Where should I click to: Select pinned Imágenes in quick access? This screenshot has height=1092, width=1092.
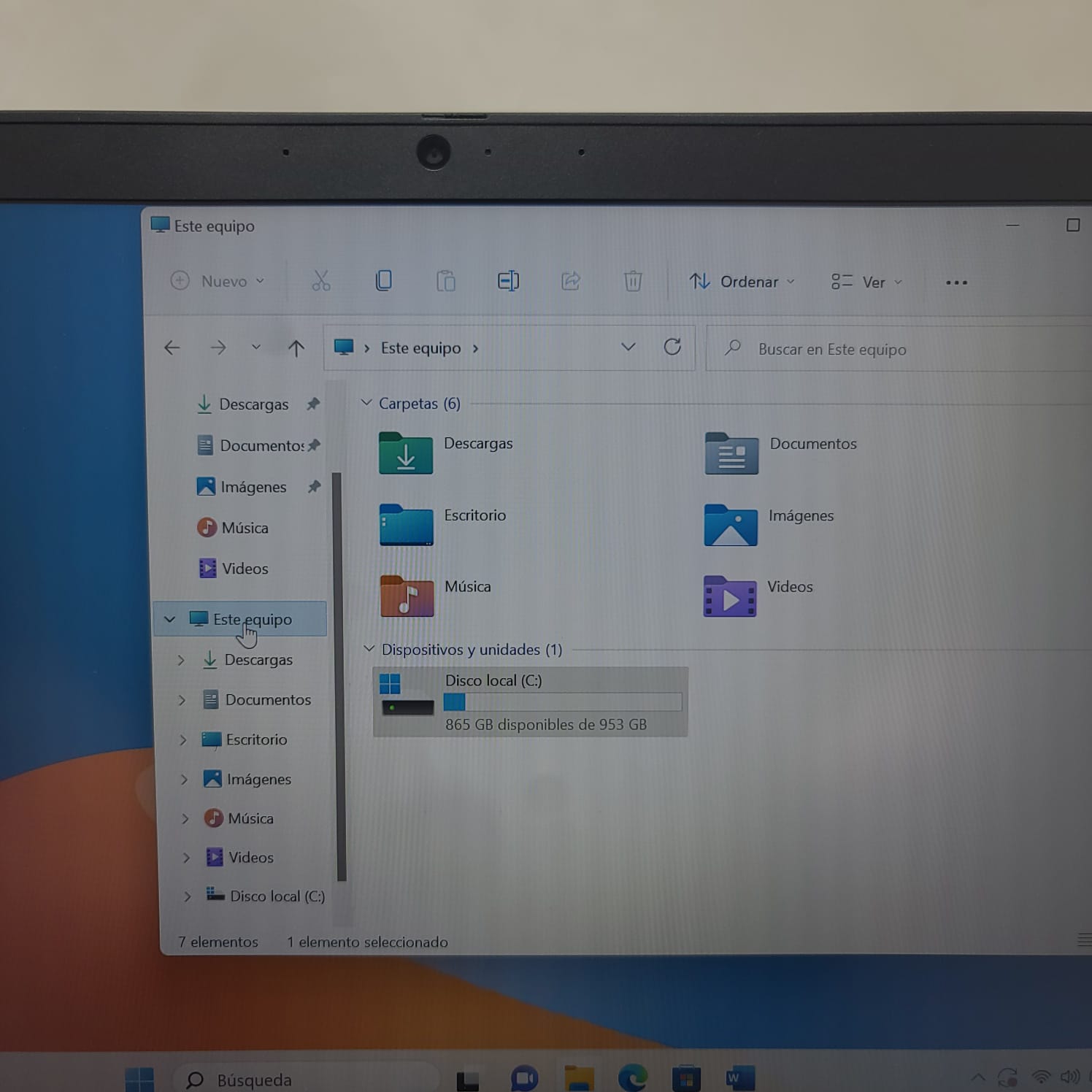coord(253,487)
